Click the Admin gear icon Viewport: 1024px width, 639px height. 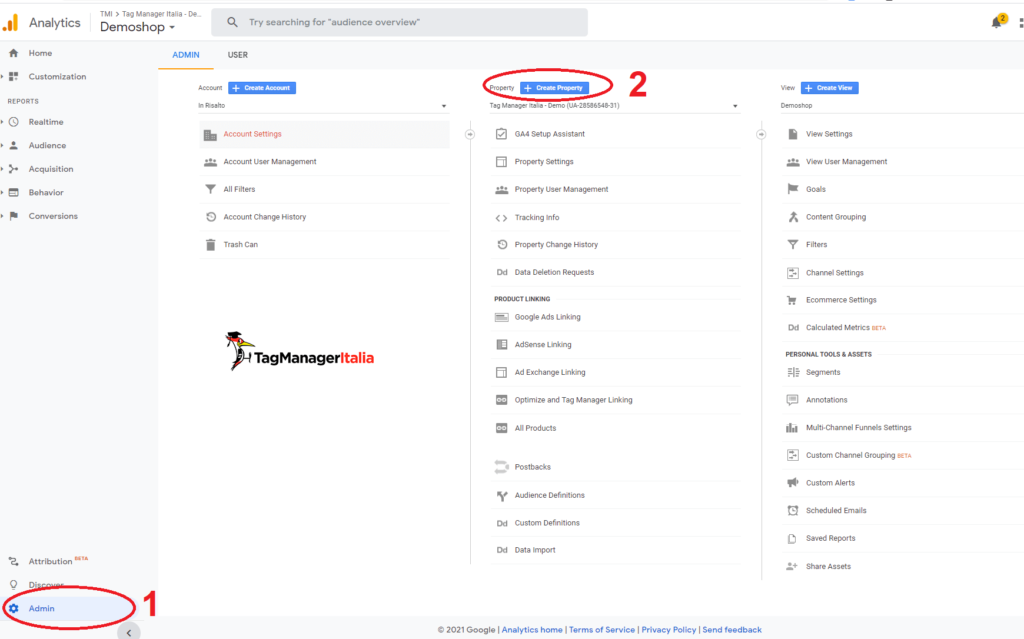tap(14, 608)
